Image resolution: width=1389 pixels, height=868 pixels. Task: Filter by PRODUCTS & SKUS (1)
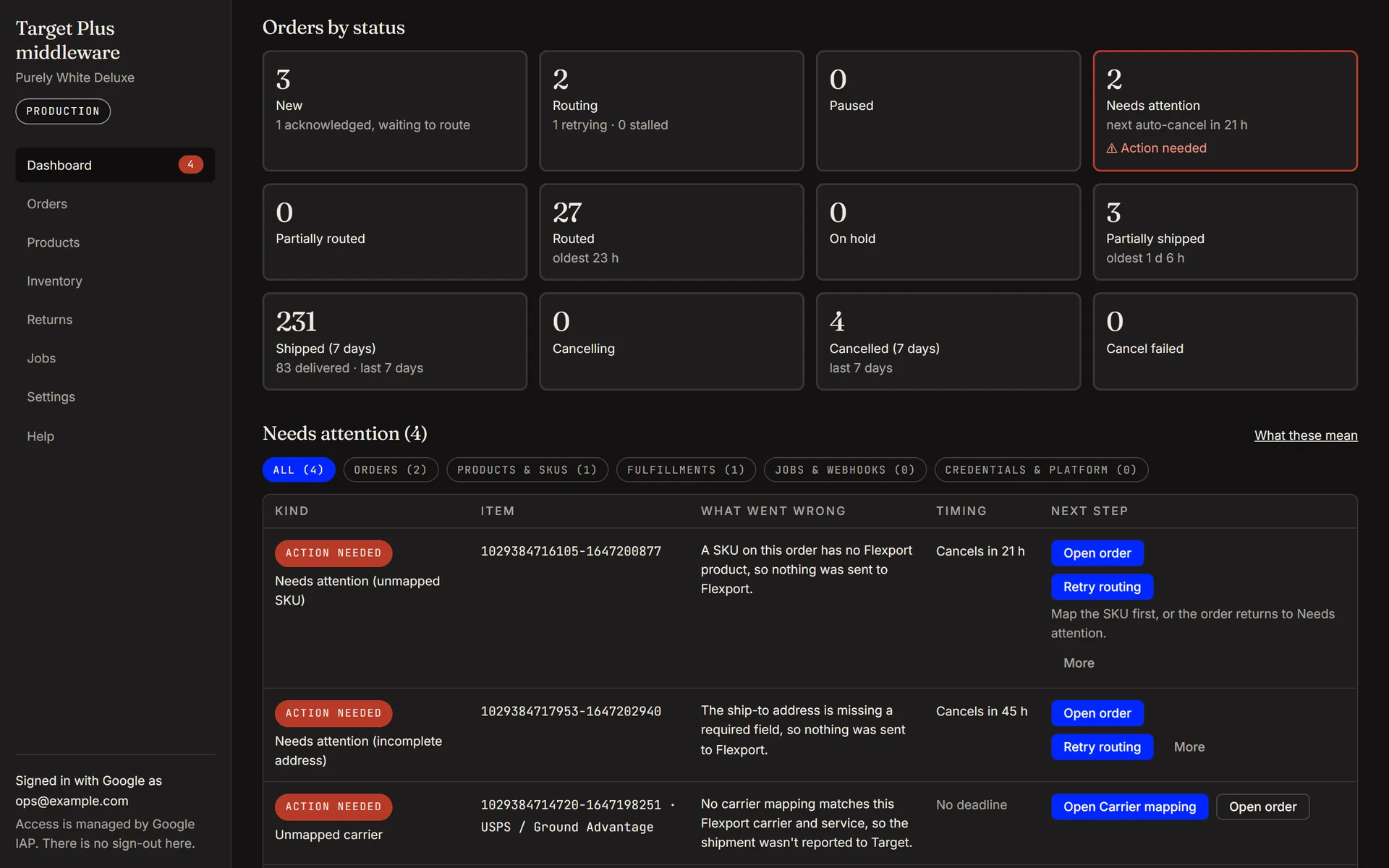pos(527,469)
